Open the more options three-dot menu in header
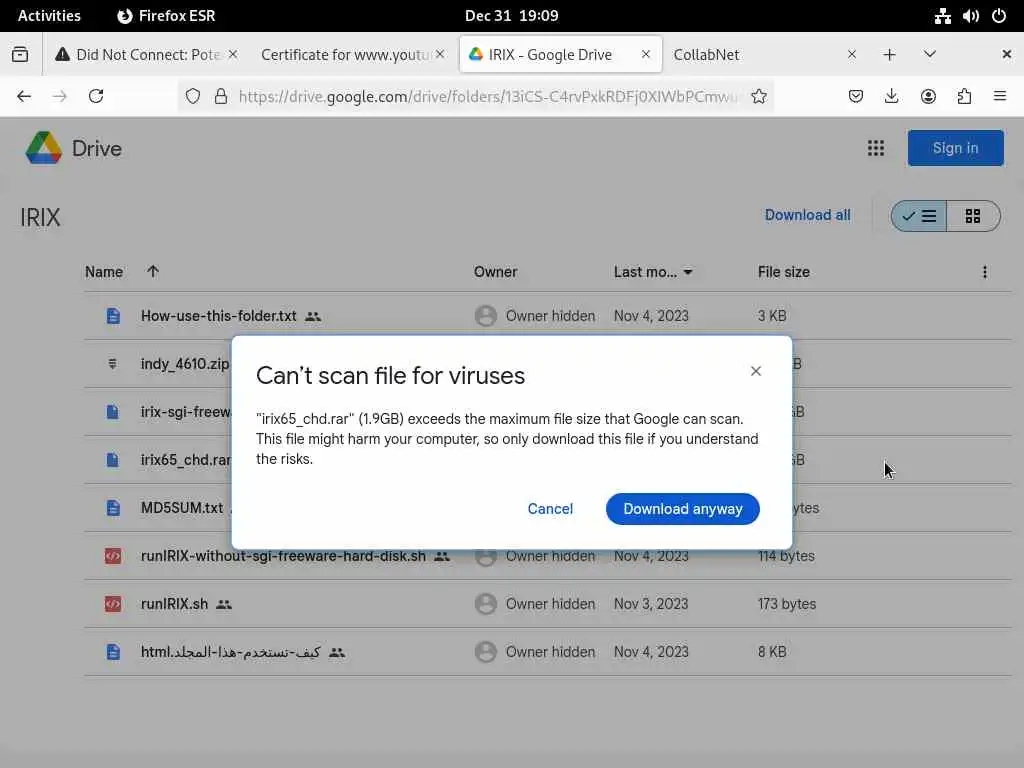 (985, 272)
